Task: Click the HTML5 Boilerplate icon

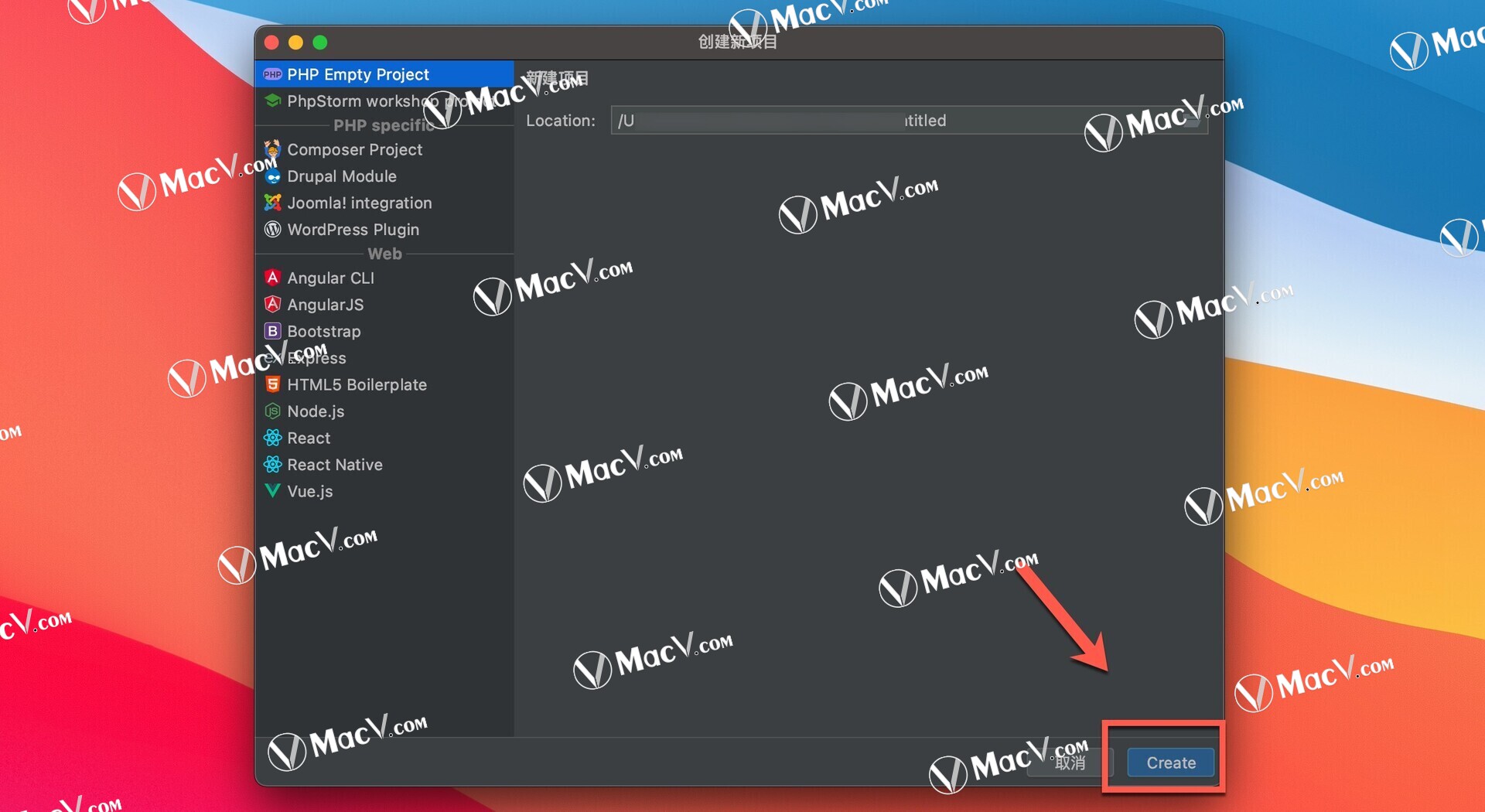Action: 272,384
